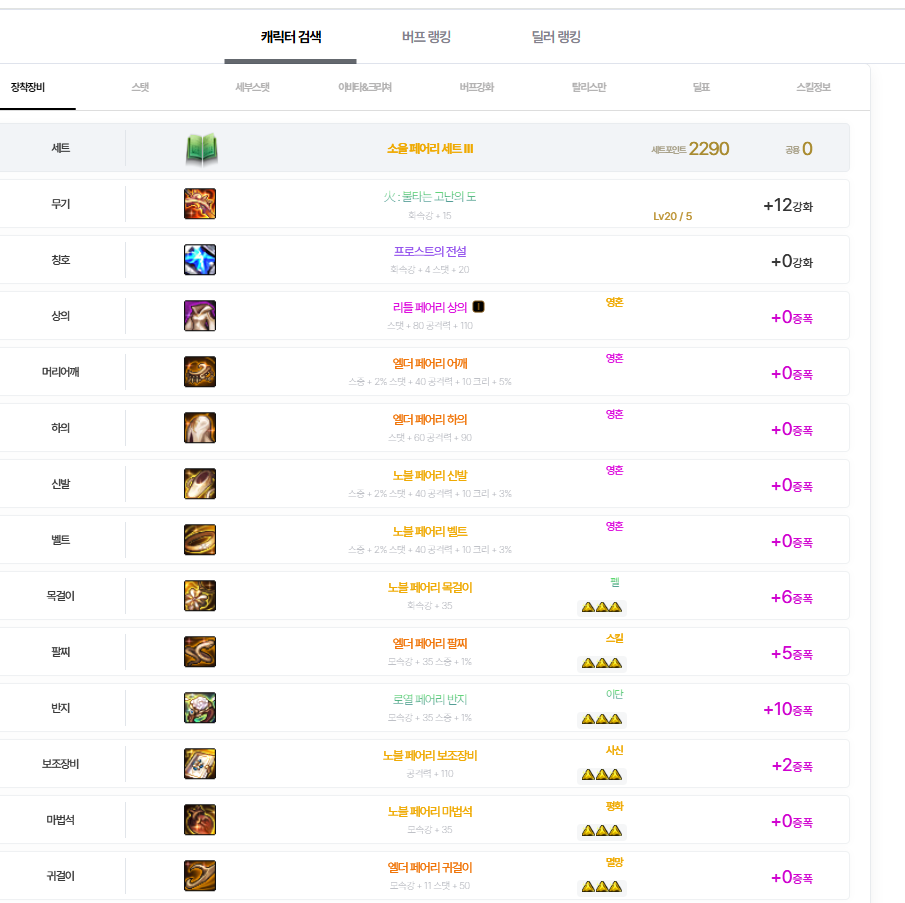905x903 pixels.
Task: Click the 머리어깨 shoulder item icon
Action: (200, 372)
